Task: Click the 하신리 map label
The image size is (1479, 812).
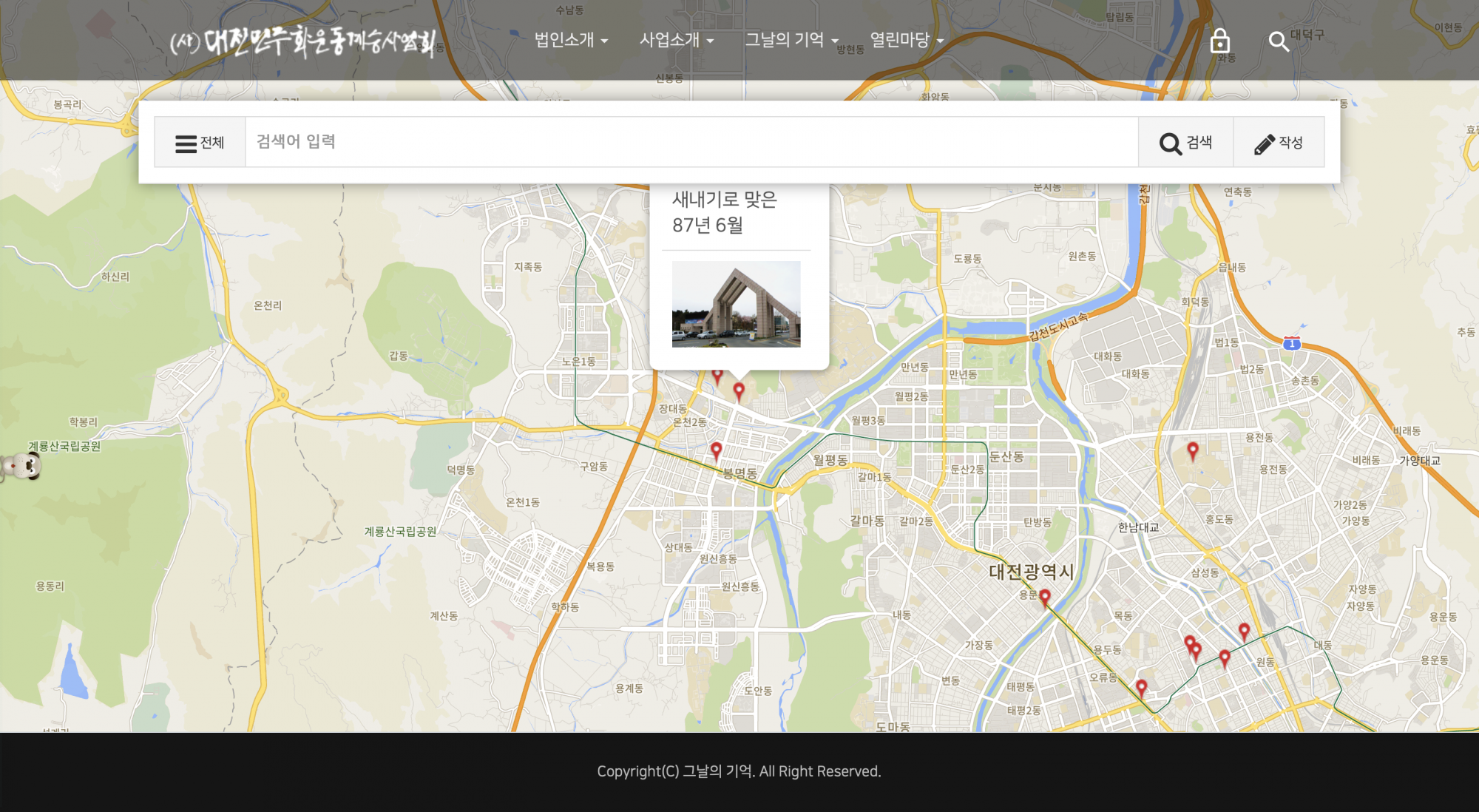Action: tap(115, 277)
